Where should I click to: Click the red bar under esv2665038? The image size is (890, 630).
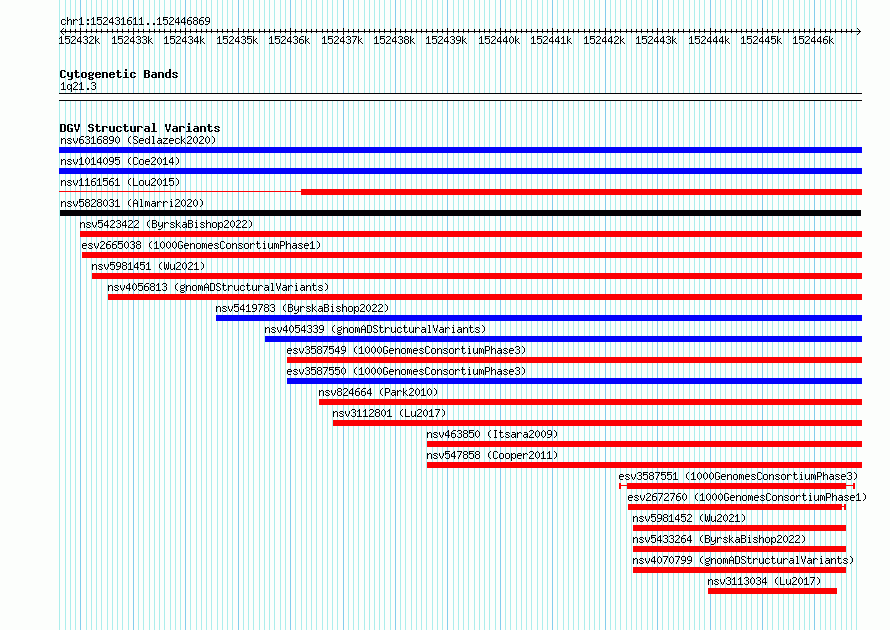pyautogui.click(x=472, y=255)
